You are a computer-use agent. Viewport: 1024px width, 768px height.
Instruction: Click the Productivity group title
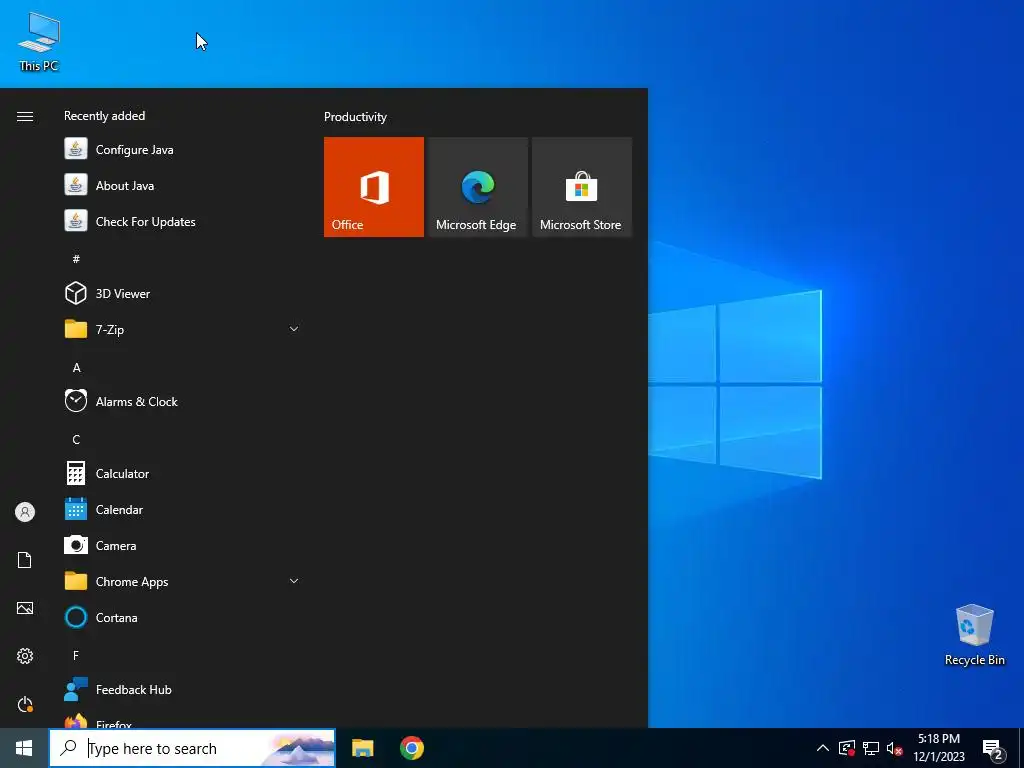point(355,117)
